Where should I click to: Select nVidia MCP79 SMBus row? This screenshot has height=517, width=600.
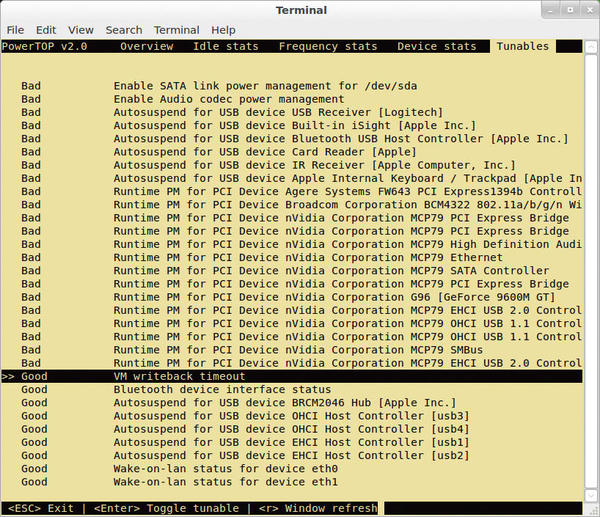[292, 350]
